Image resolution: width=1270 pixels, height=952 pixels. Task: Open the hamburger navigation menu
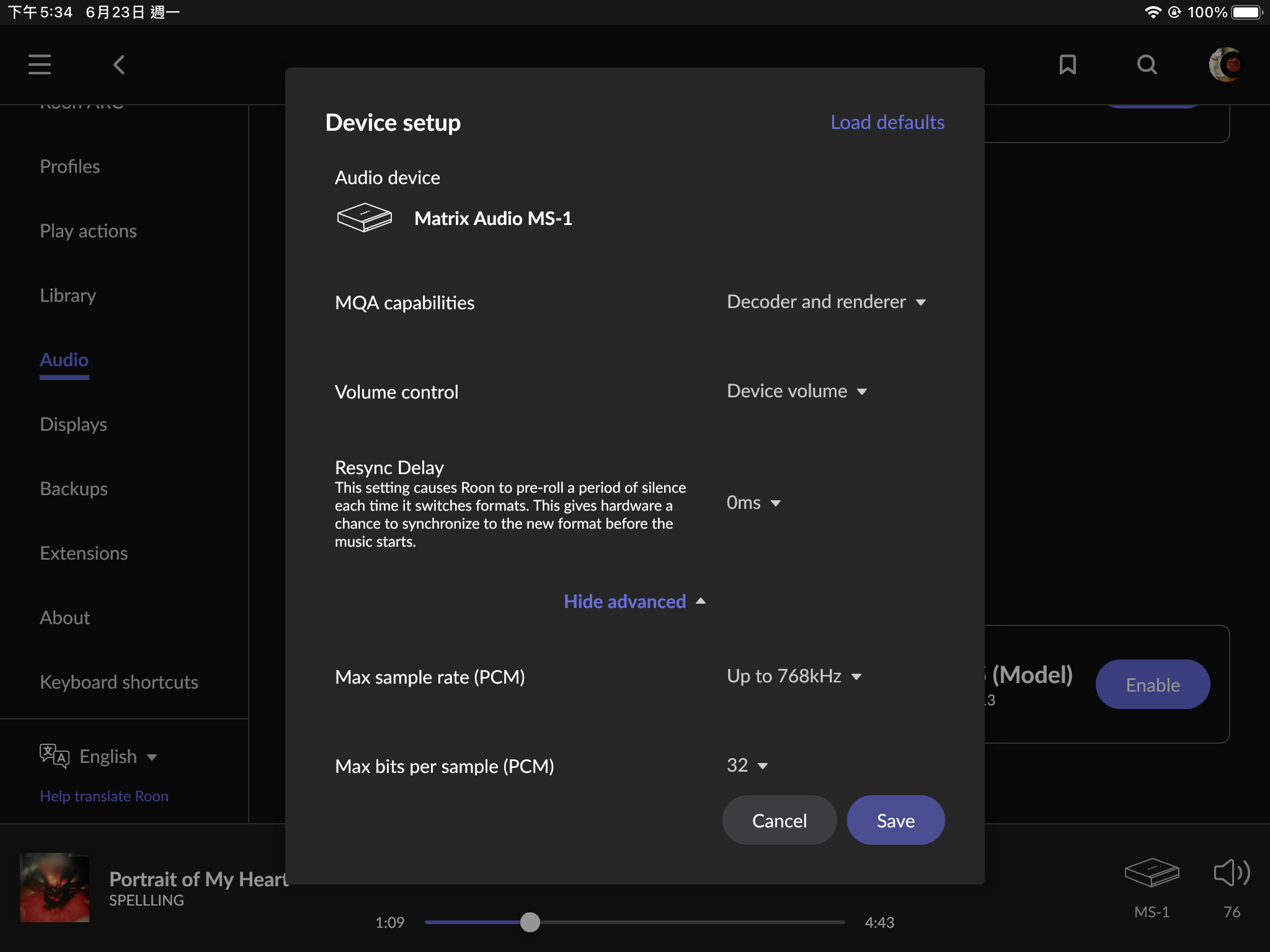(x=40, y=64)
